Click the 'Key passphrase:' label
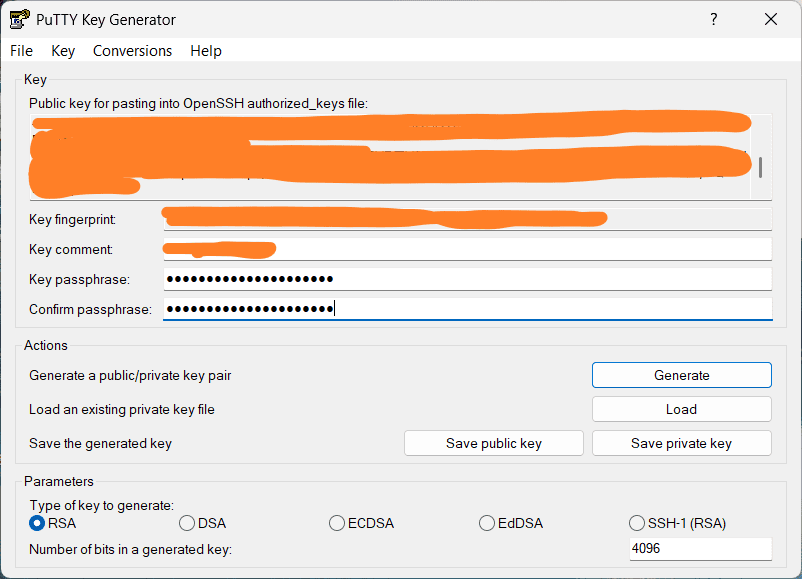Image resolution: width=802 pixels, height=579 pixels. [79, 279]
